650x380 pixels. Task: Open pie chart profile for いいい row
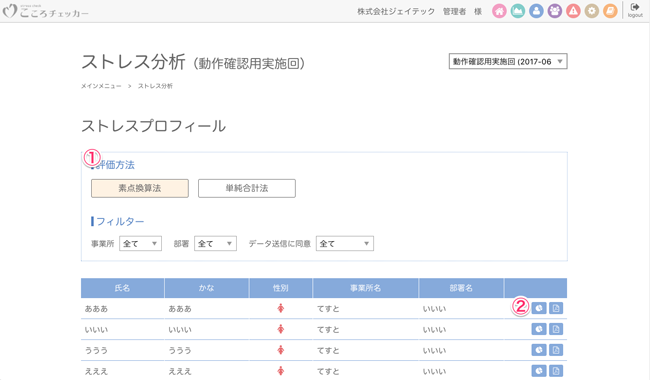coord(539,329)
